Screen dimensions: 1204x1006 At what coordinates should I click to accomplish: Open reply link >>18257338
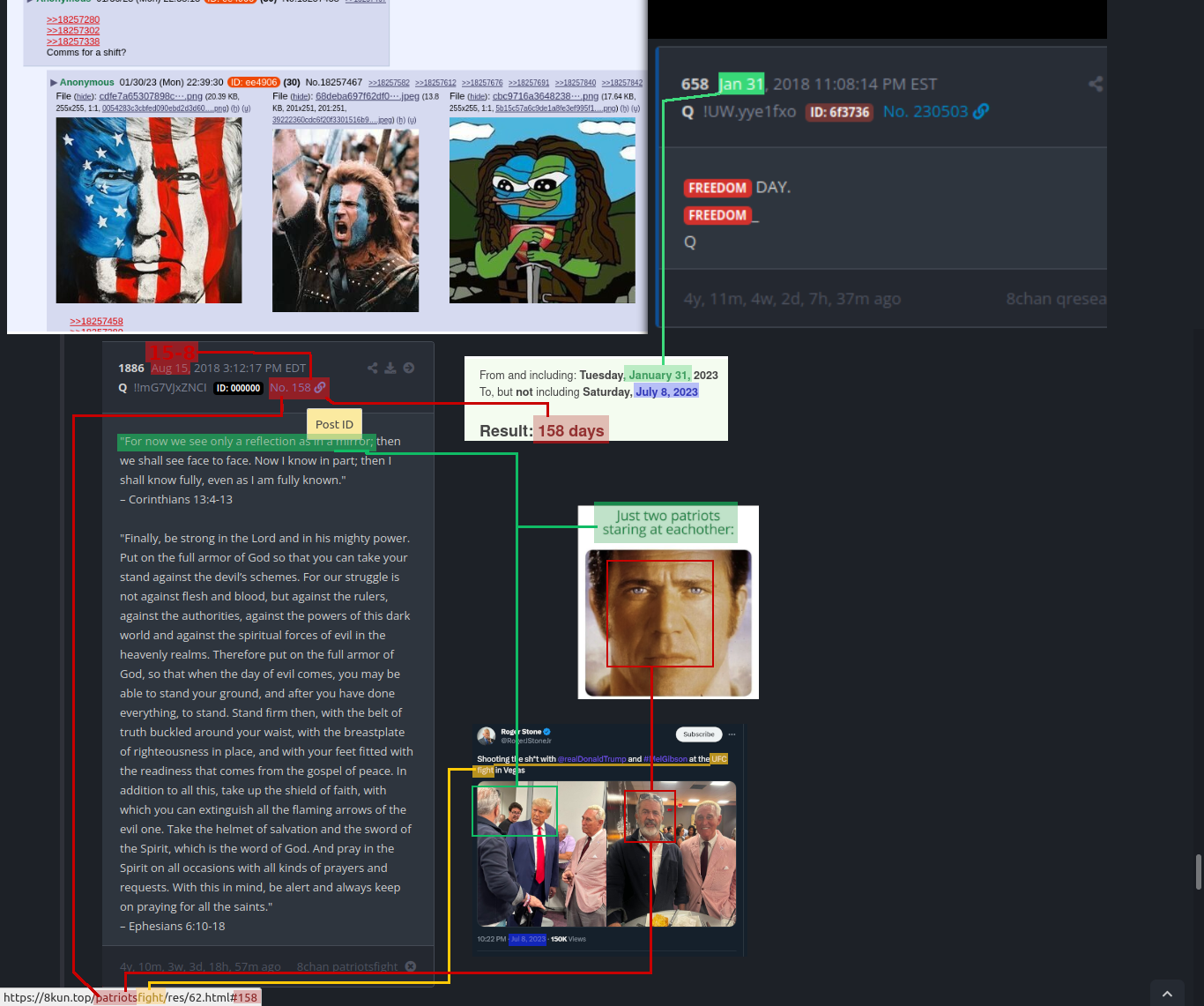73,41
